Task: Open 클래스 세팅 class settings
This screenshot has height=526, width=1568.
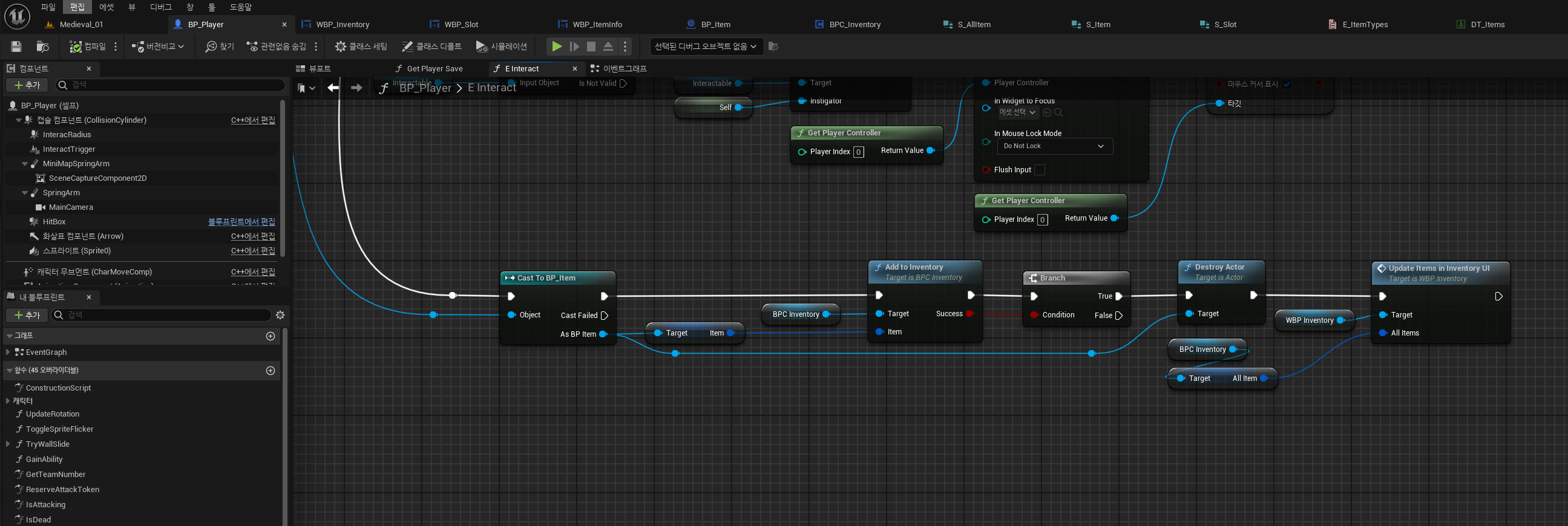Action: pyautogui.click(x=361, y=47)
